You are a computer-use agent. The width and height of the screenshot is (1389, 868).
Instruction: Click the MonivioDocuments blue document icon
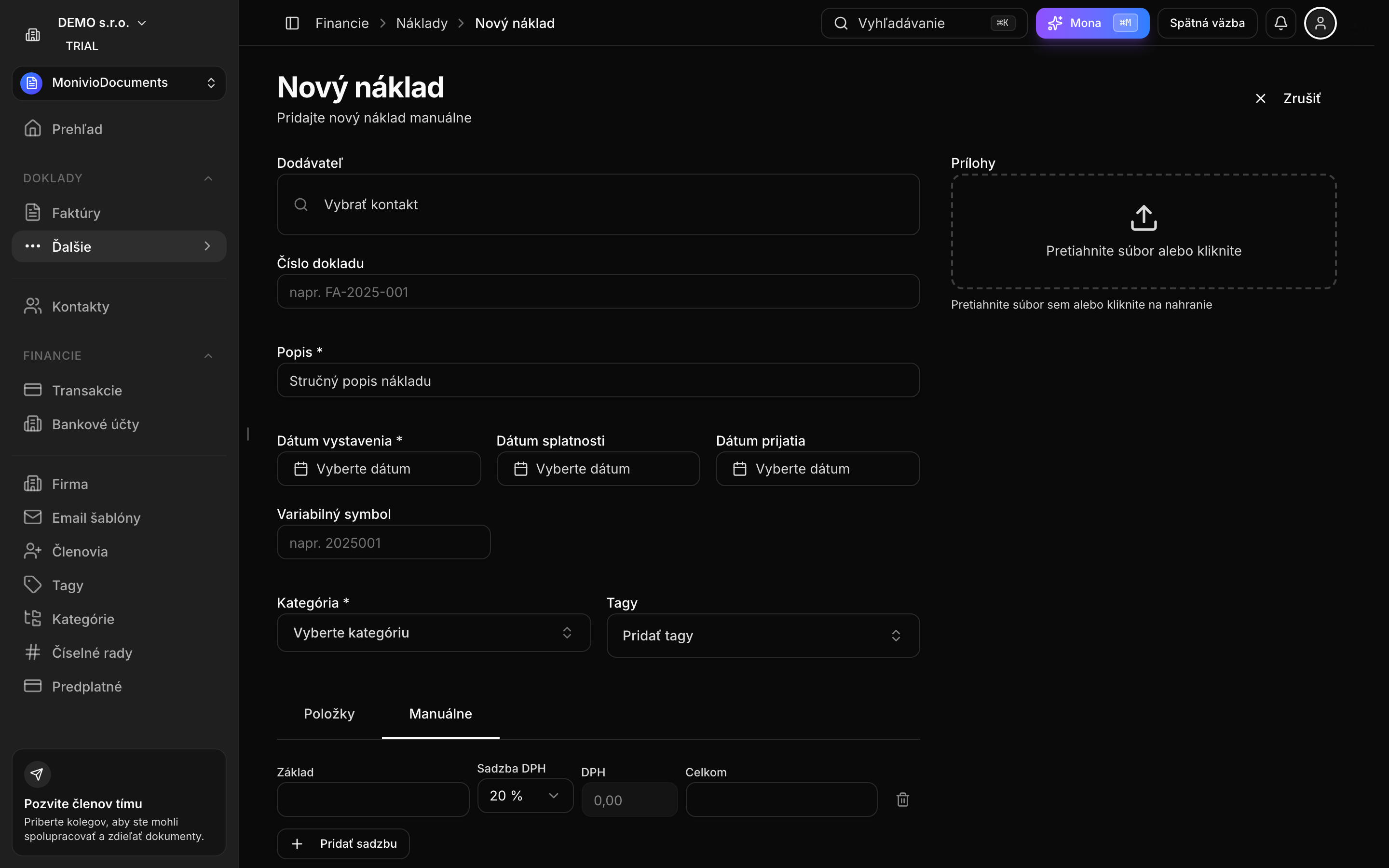point(31,83)
